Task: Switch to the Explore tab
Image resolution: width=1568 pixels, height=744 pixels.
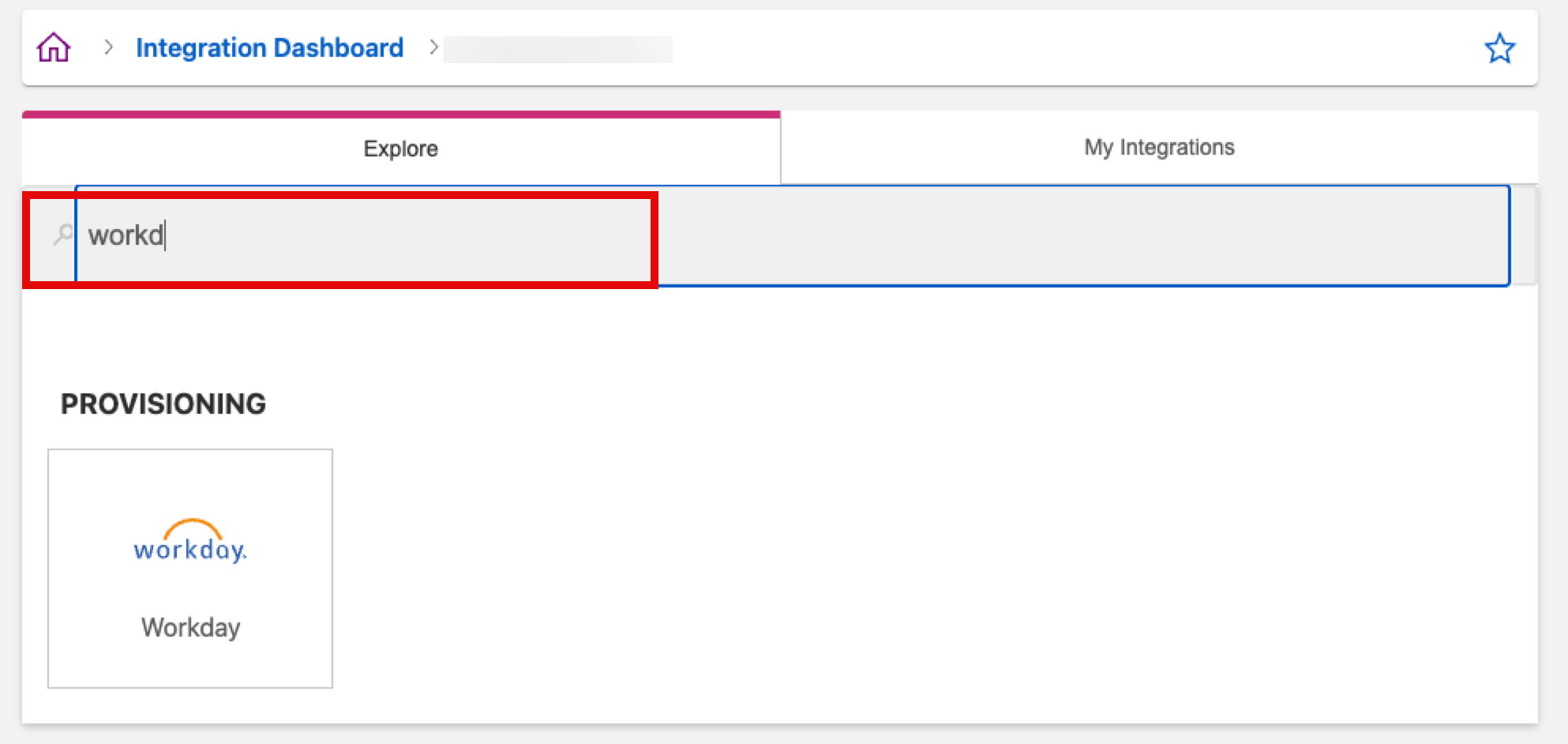Action: 400,148
